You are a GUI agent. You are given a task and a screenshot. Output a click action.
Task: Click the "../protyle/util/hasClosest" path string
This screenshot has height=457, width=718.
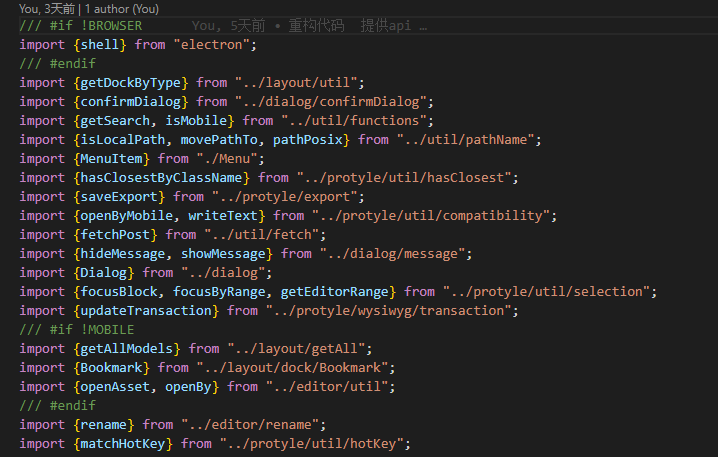[x=404, y=178]
